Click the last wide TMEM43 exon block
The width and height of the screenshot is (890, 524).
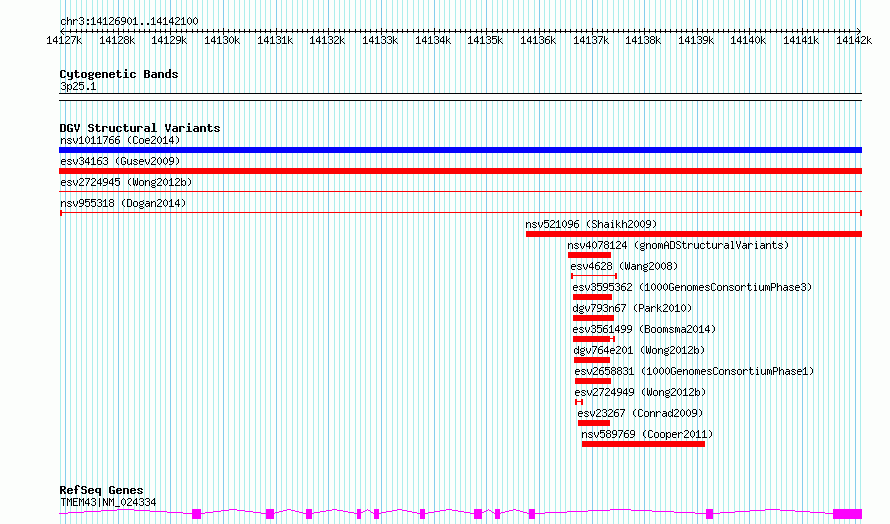(847, 514)
